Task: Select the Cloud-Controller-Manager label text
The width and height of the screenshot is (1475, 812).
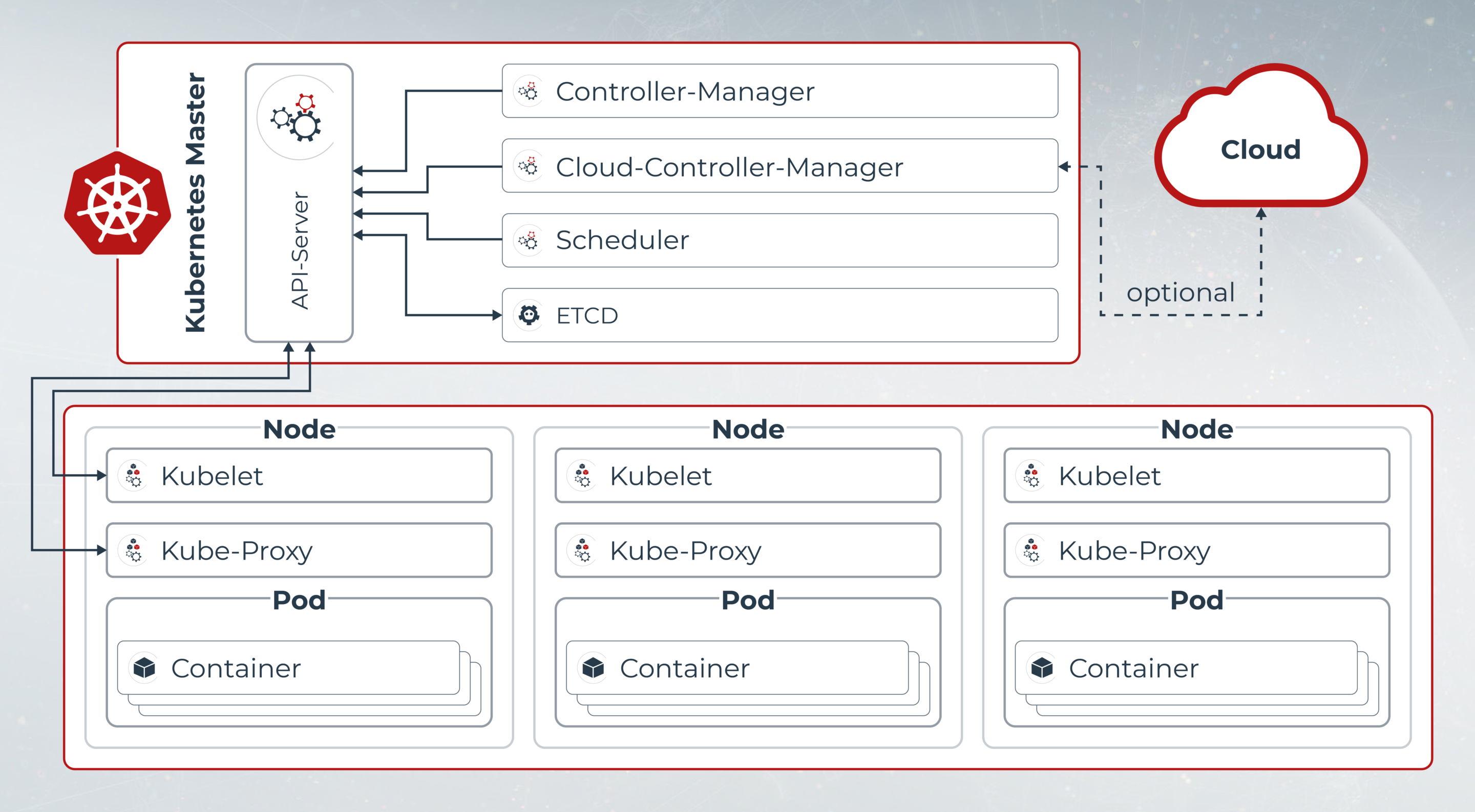Action: pos(729,167)
